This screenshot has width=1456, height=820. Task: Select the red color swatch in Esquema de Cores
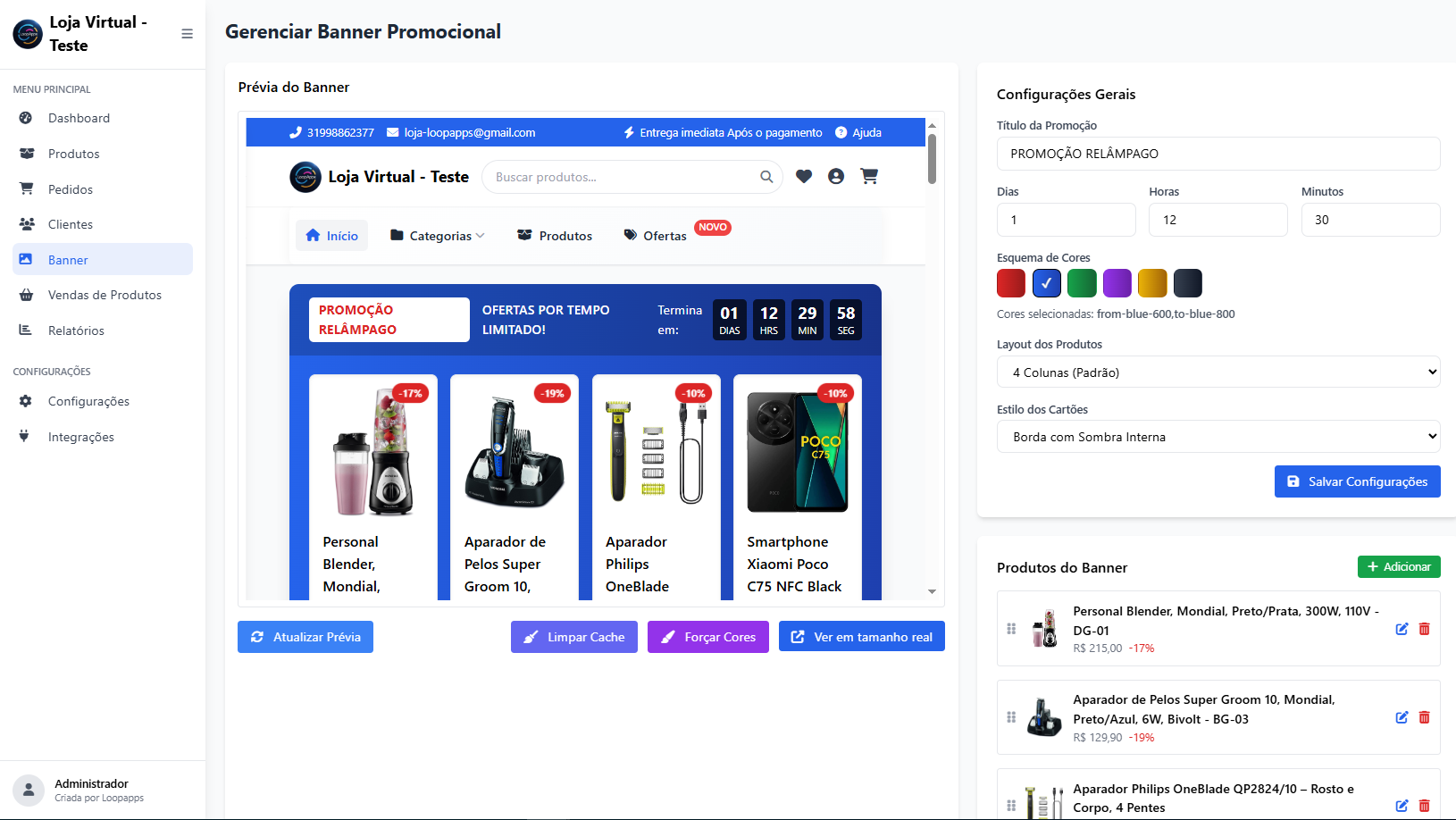click(x=1010, y=283)
